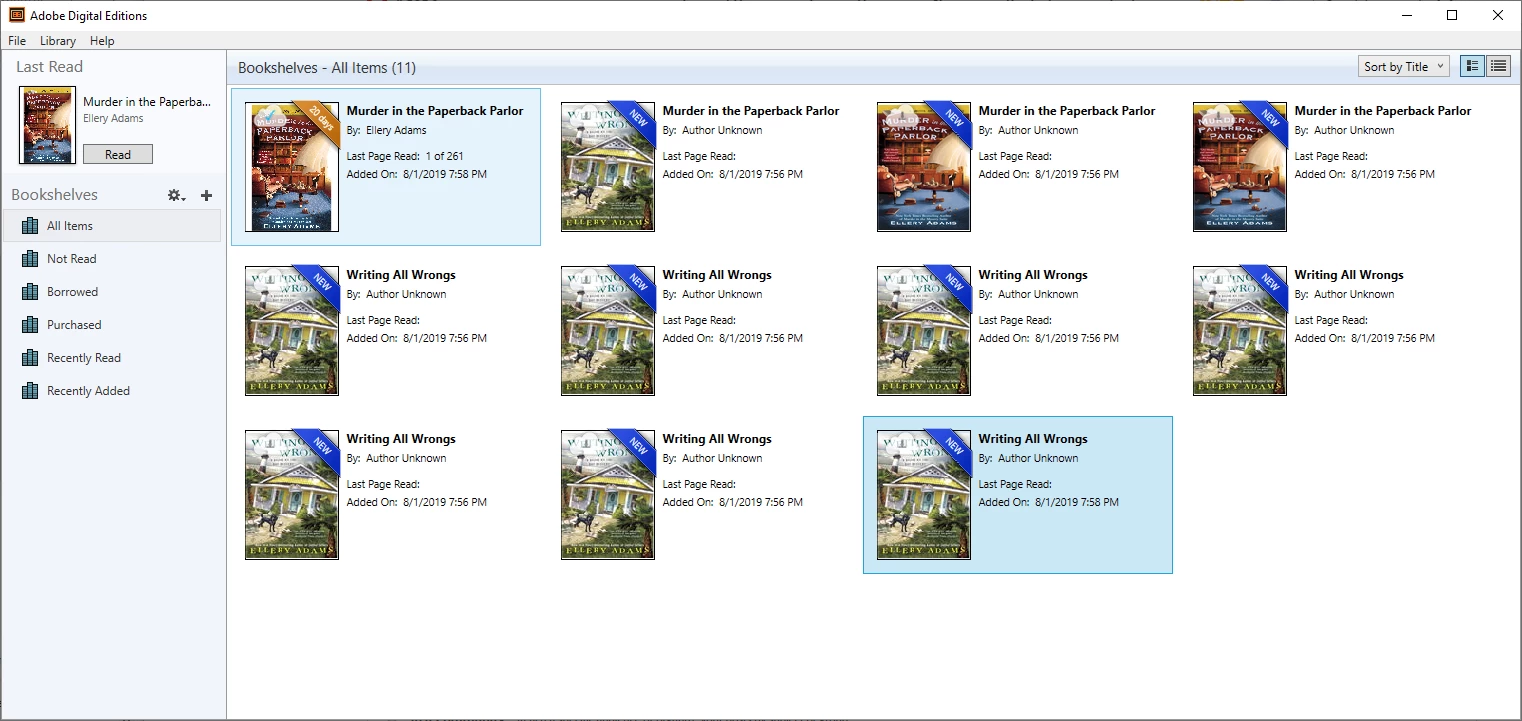Click the Not Read bookshelf icon
Screen dimensions: 1522x721
click(30, 259)
